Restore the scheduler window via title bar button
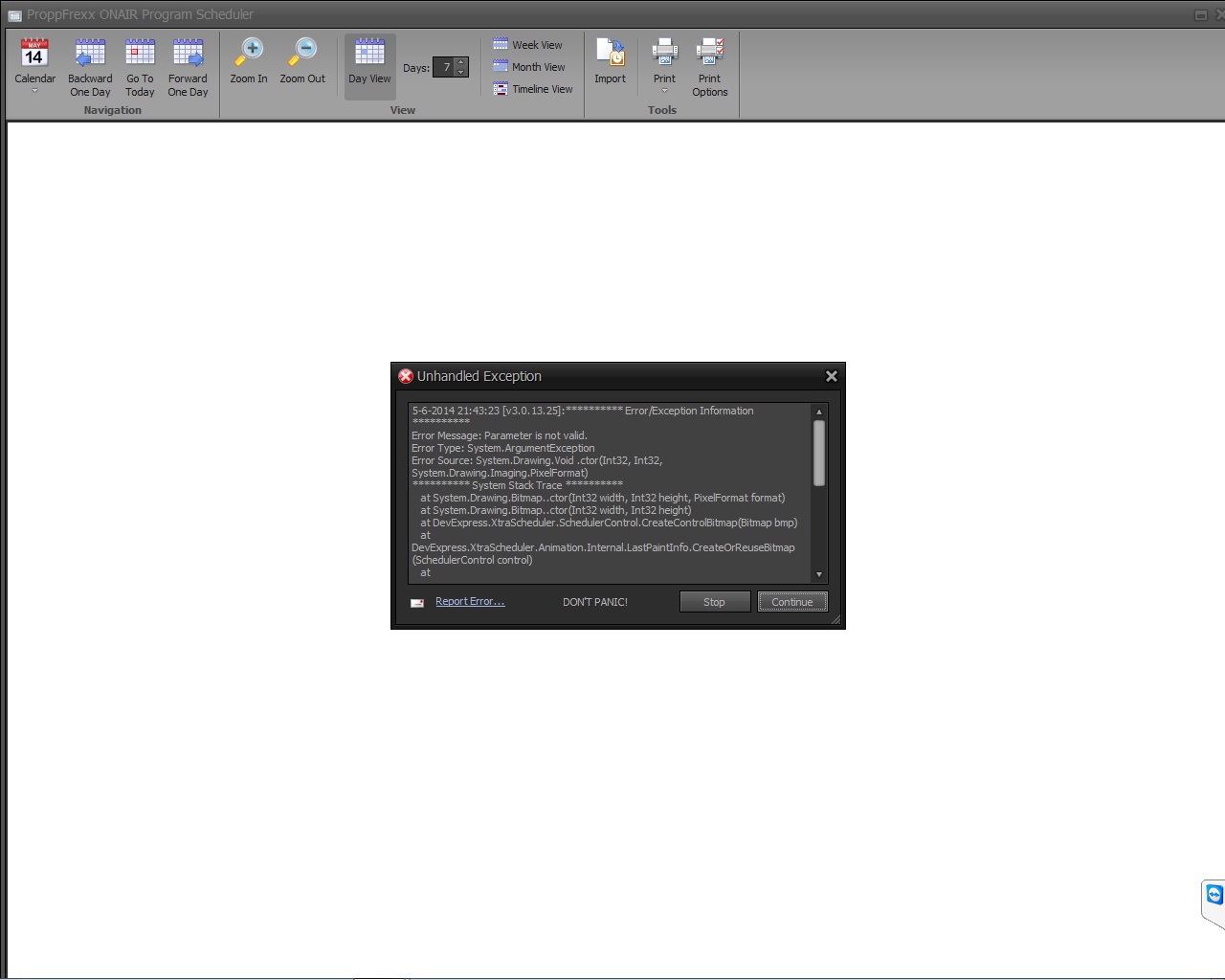This screenshot has height=980, width=1225. coord(1201,14)
